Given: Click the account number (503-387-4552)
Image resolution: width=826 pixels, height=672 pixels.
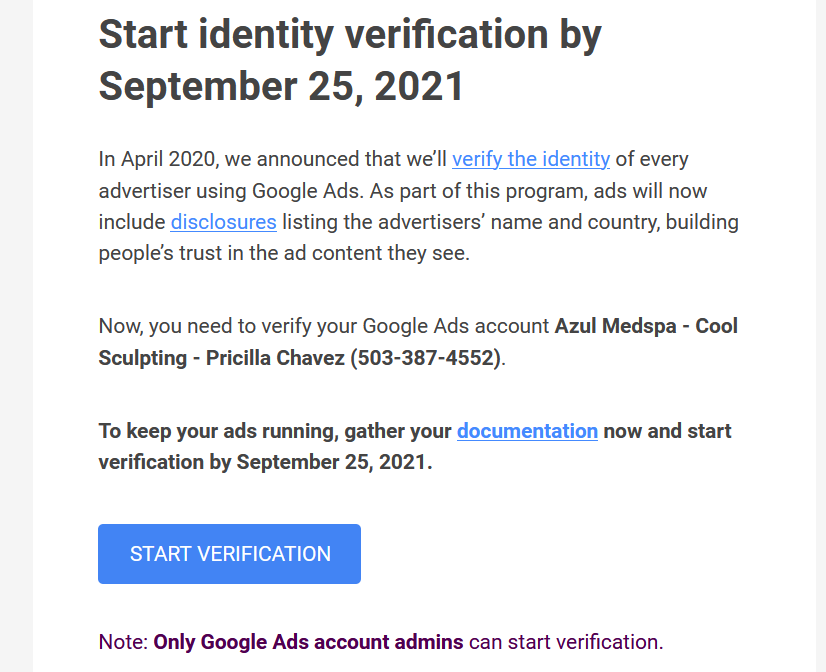Looking at the screenshot, I should tap(426, 358).
